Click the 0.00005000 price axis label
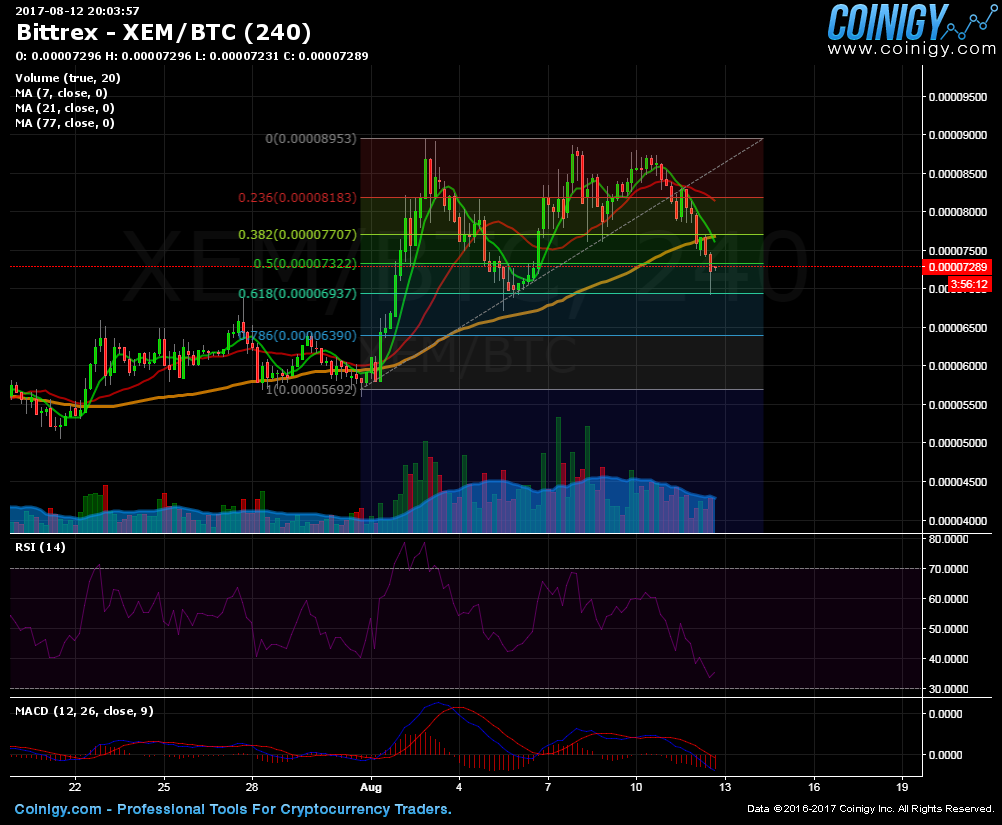1002x825 pixels. click(x=958, y=443)
